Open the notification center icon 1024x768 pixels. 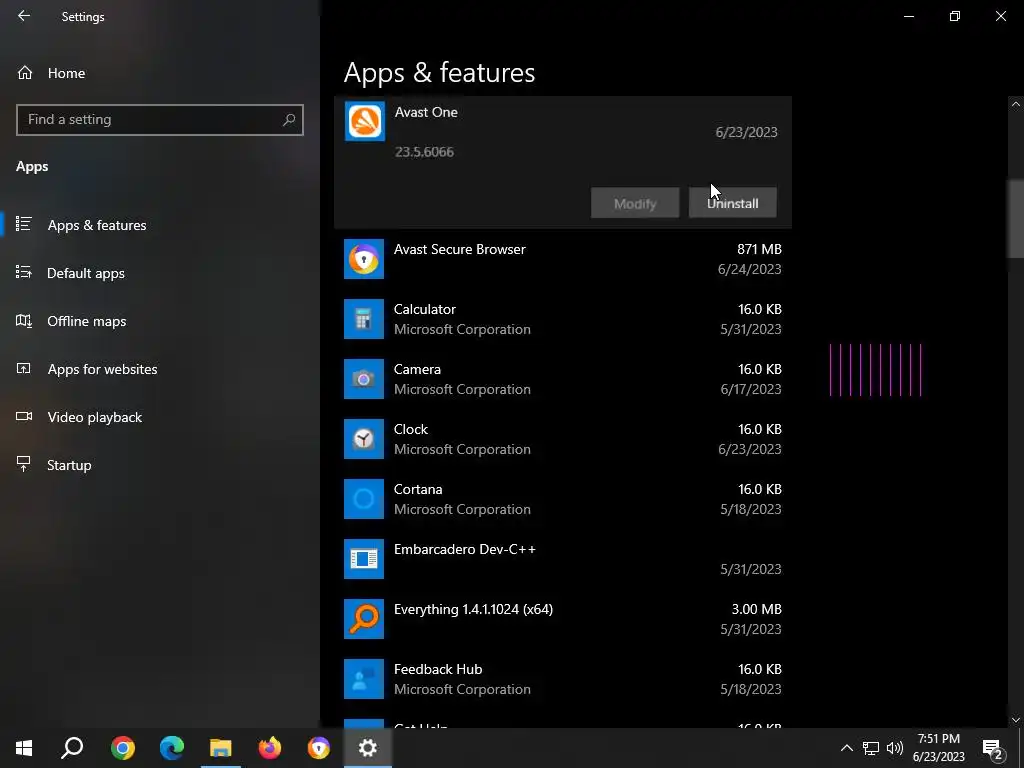(993, 748)
